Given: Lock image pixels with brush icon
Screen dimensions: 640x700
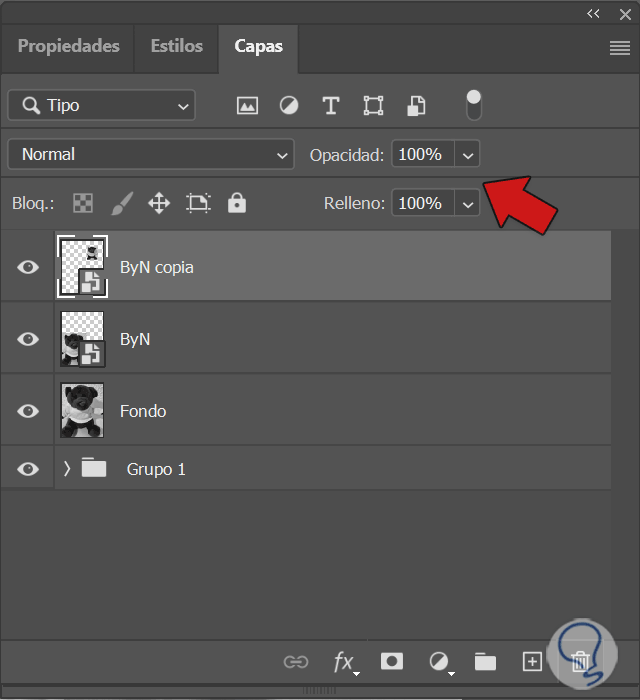Looking at the screenshot, I should click(x=122, y=204).
